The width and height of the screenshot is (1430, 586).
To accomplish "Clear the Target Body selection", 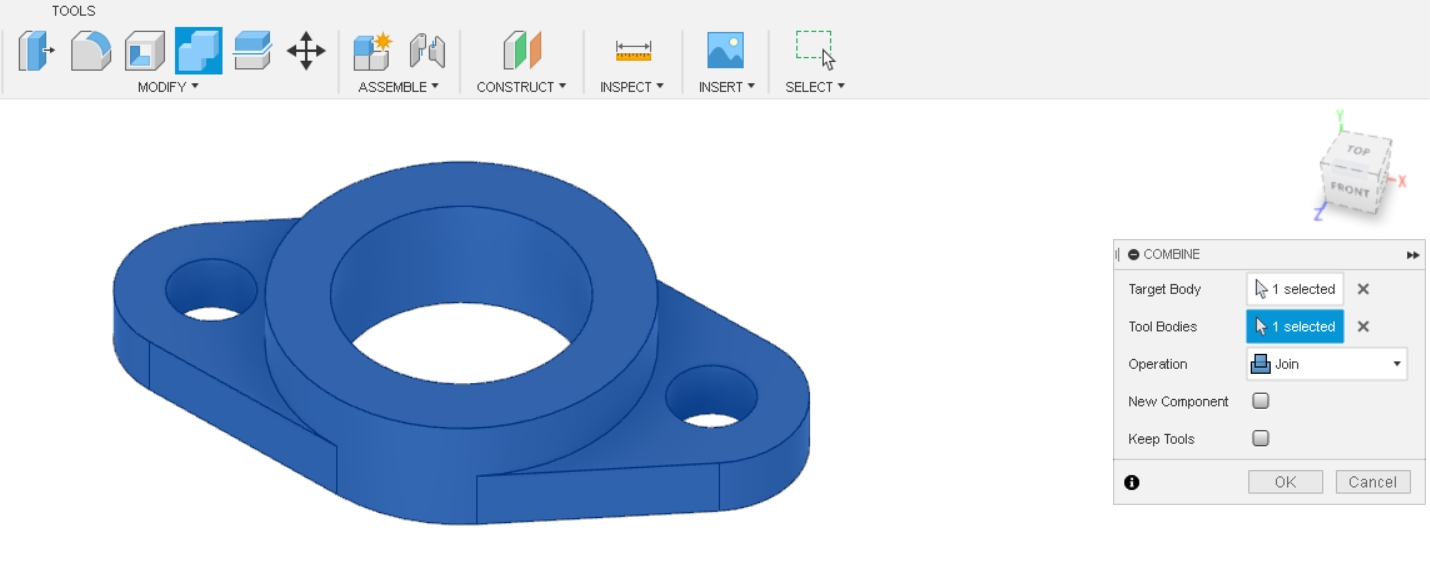I will [1363, 289].
